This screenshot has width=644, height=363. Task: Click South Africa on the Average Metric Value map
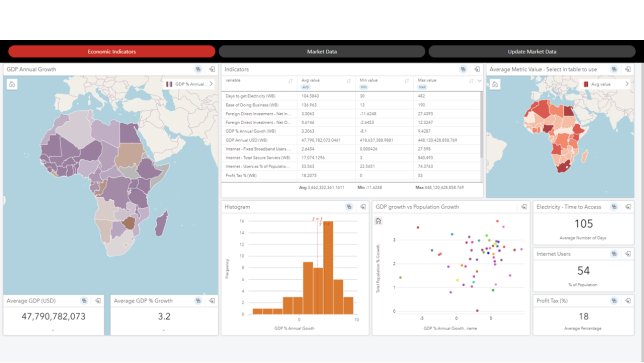[563, 167]
